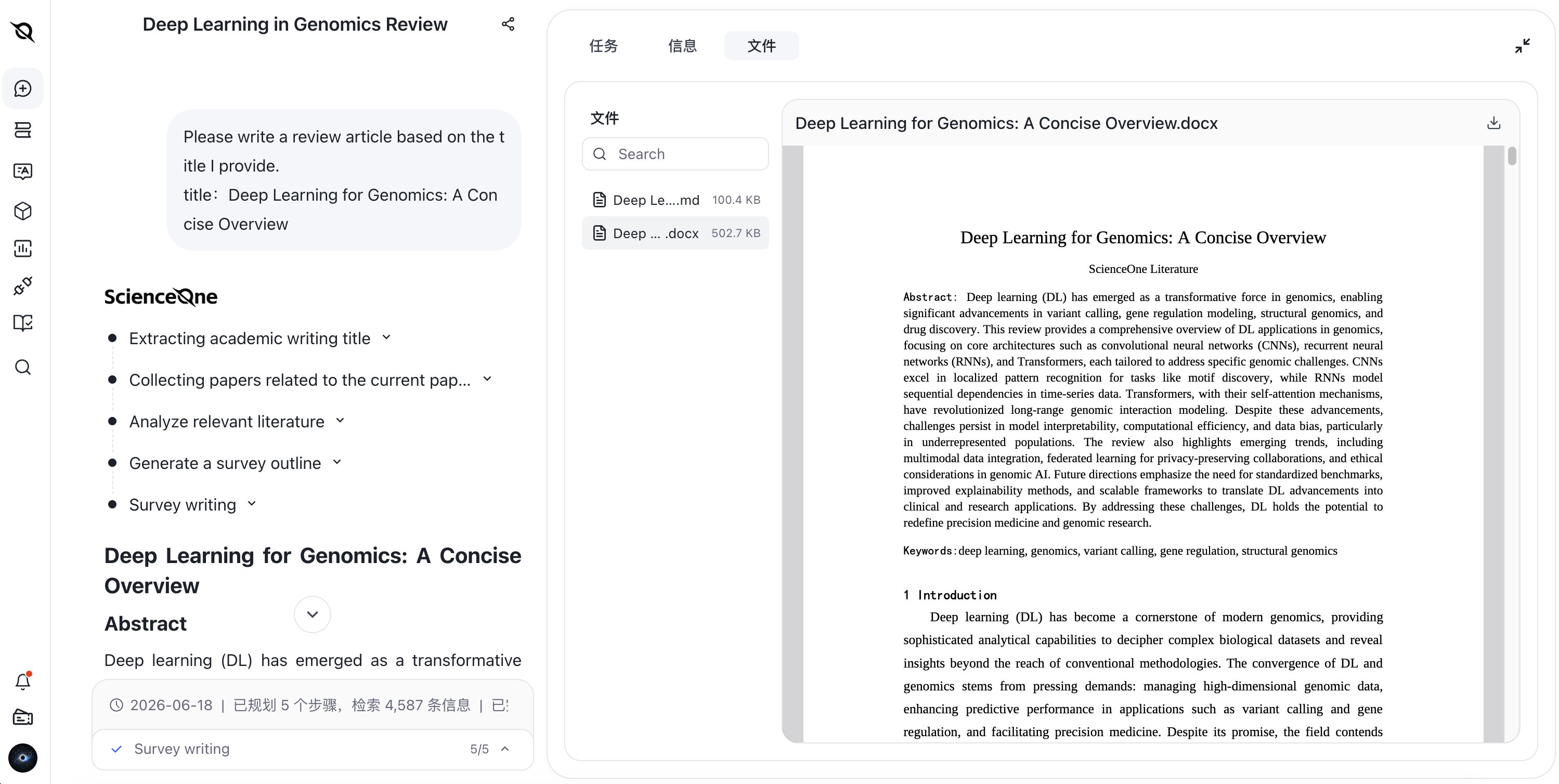Viewport: 1559px width, 784px height.
Task: Open notifications bell
Action: 23,681
